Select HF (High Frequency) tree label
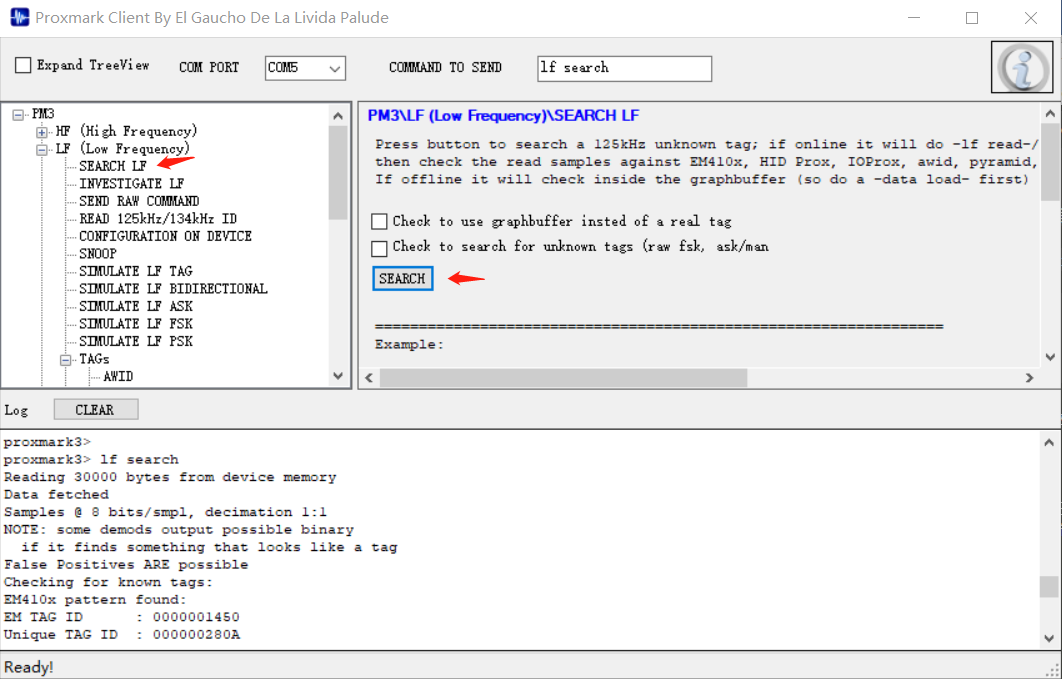Viewport: 1062px width, 679px height. coord(126,131)
